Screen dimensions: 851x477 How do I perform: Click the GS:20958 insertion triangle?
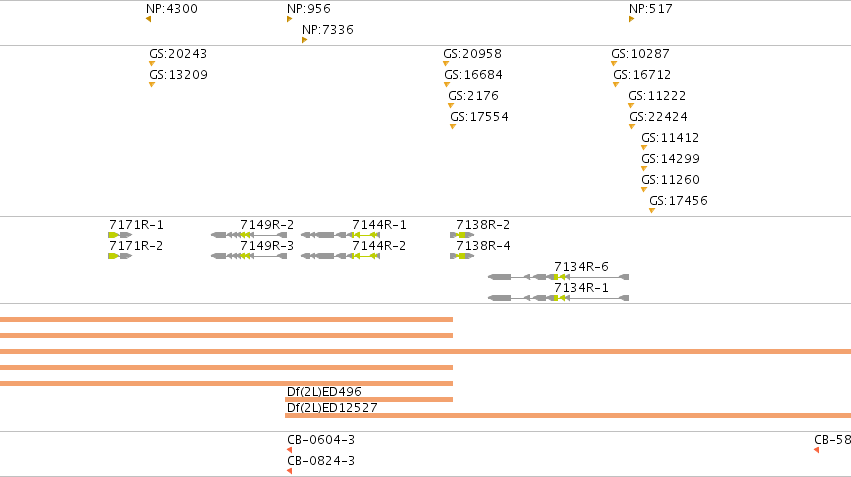tap(446, 63)
